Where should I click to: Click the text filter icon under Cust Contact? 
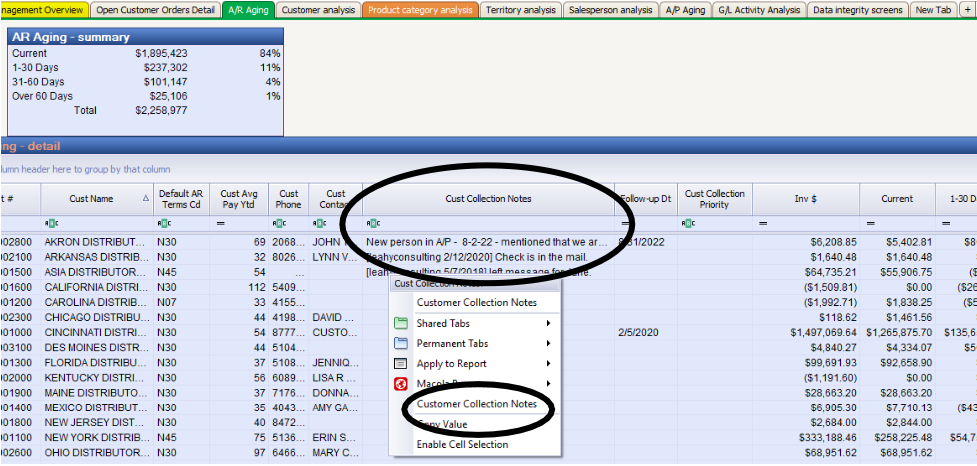318,223
